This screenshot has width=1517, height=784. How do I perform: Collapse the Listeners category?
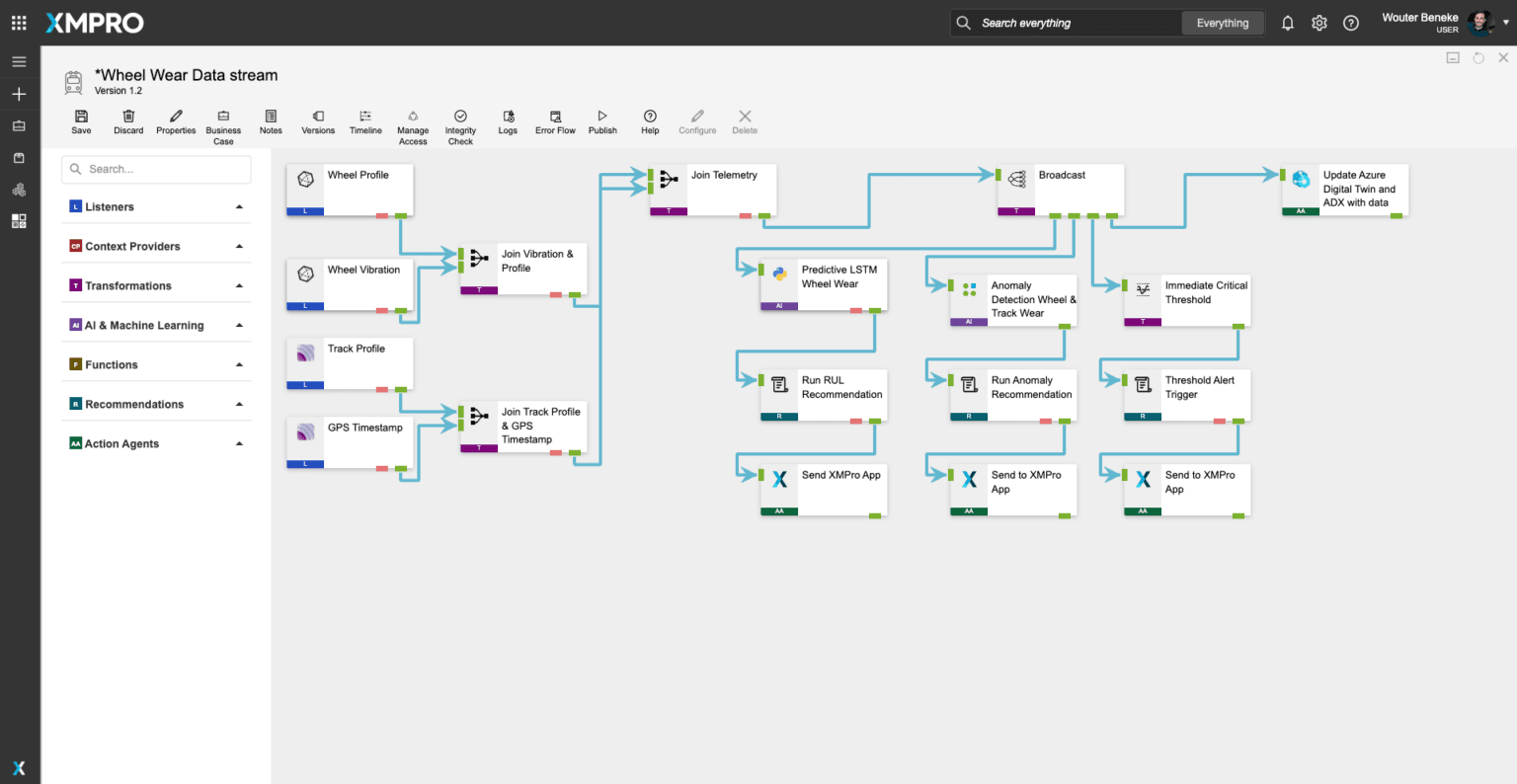239,207
